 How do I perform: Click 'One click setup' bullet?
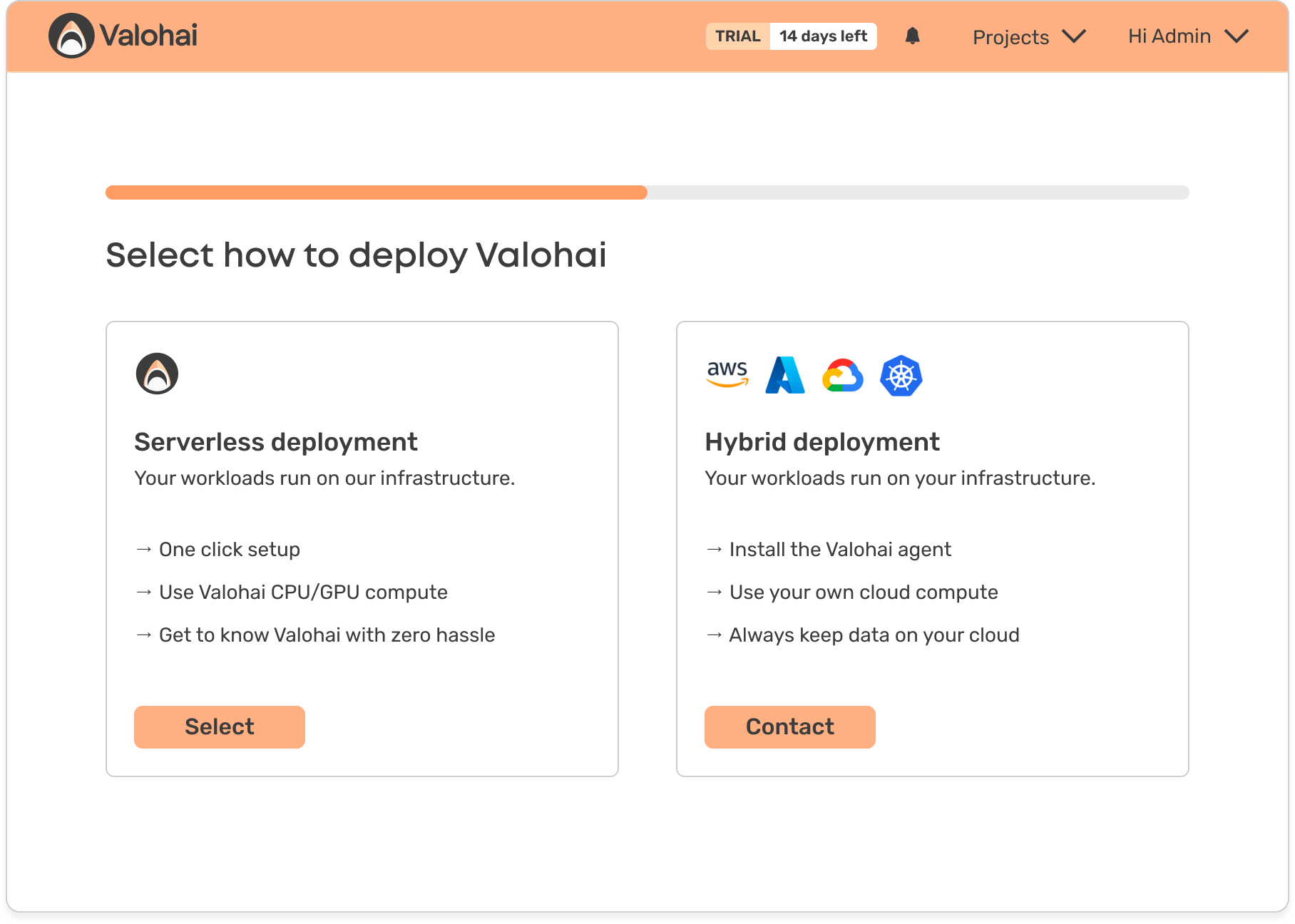217,550
